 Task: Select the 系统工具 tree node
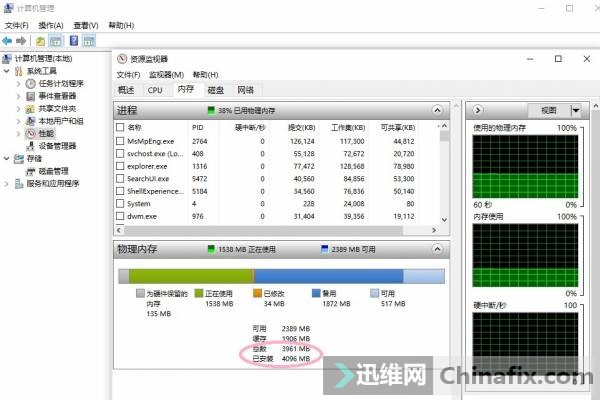(x=42, y=71)
